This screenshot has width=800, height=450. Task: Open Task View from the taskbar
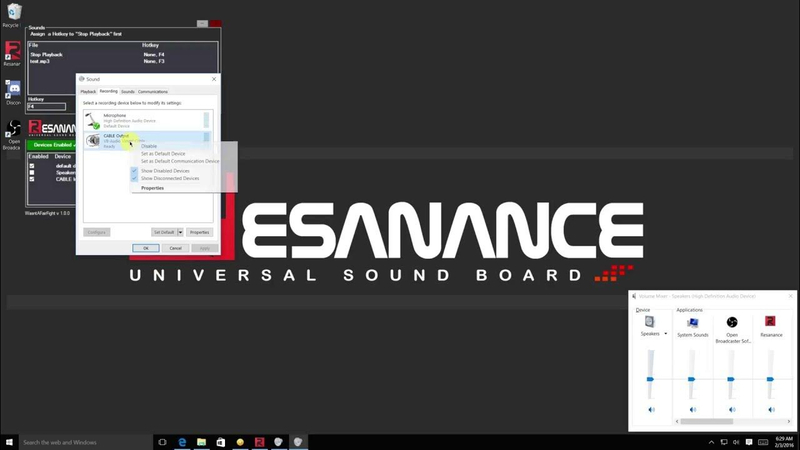tap(162, 442)
